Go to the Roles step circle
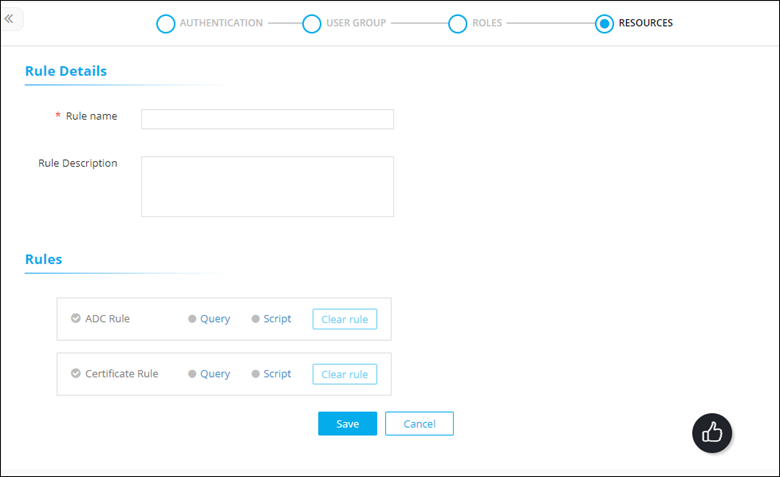Image resolution: width=780 pixels, height=477 pixels. point(458,23)
